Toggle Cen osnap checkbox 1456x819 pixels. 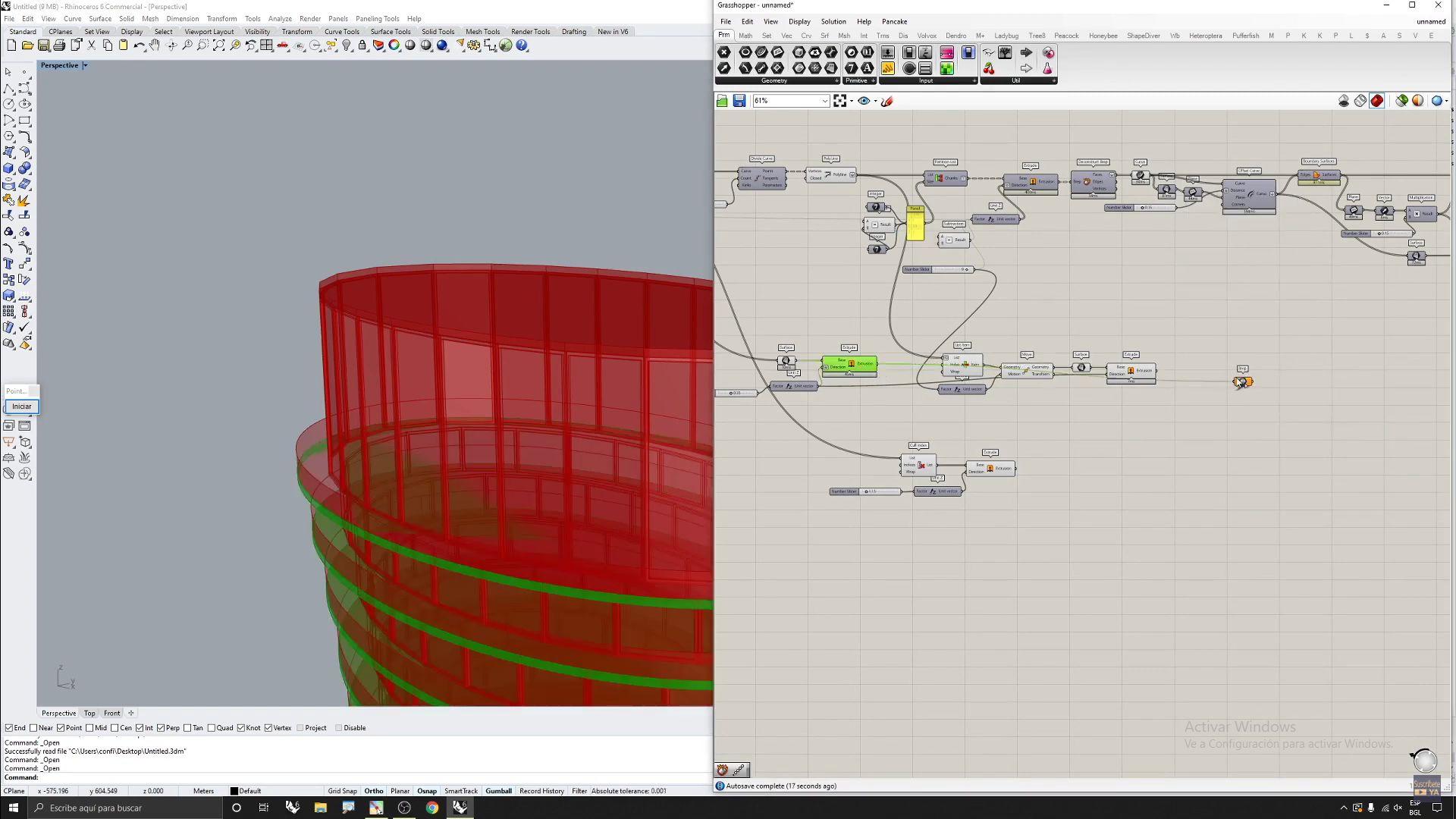tap(115, 728)
